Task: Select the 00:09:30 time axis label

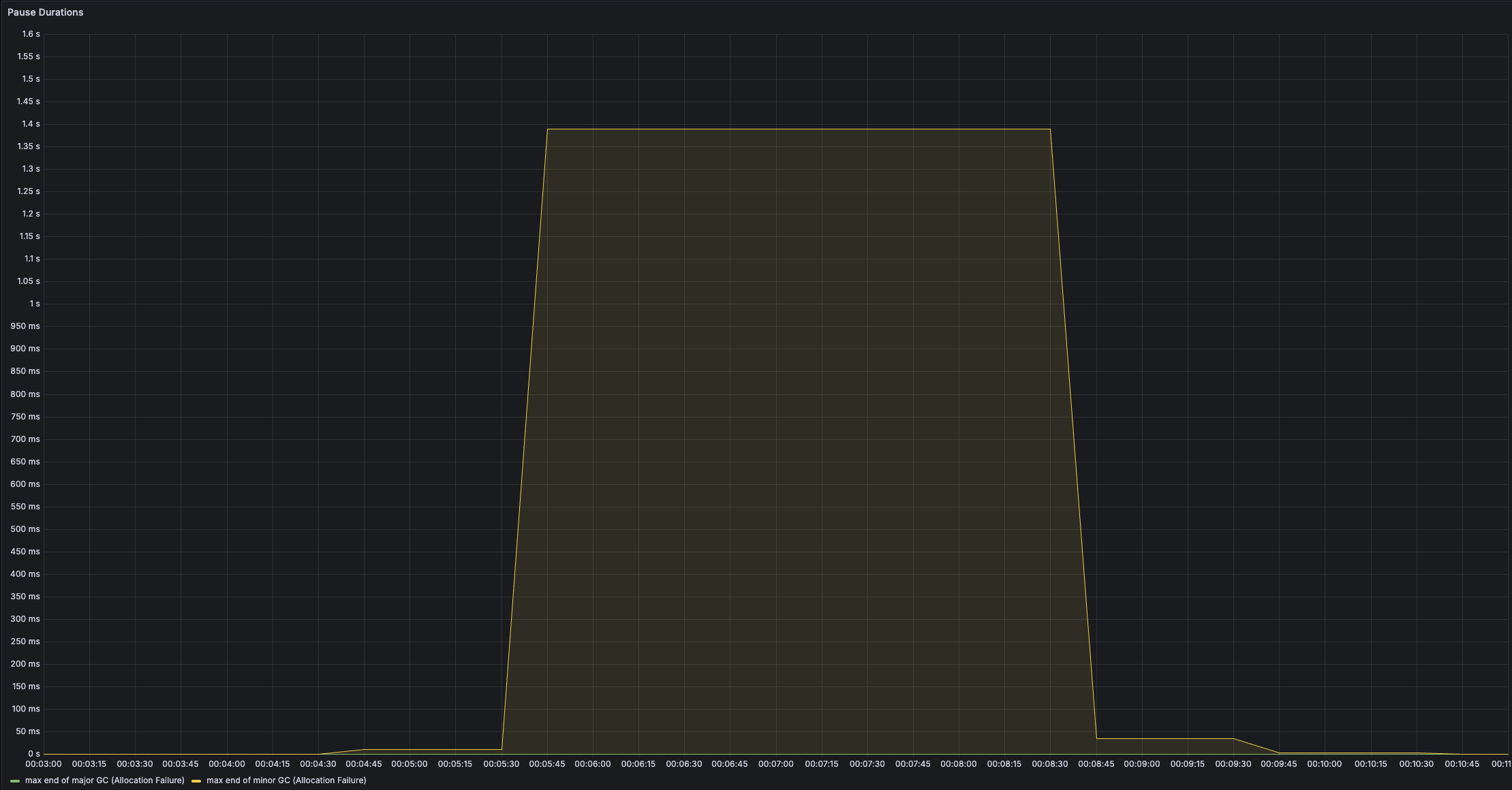Action: [x=1233, y=764]
